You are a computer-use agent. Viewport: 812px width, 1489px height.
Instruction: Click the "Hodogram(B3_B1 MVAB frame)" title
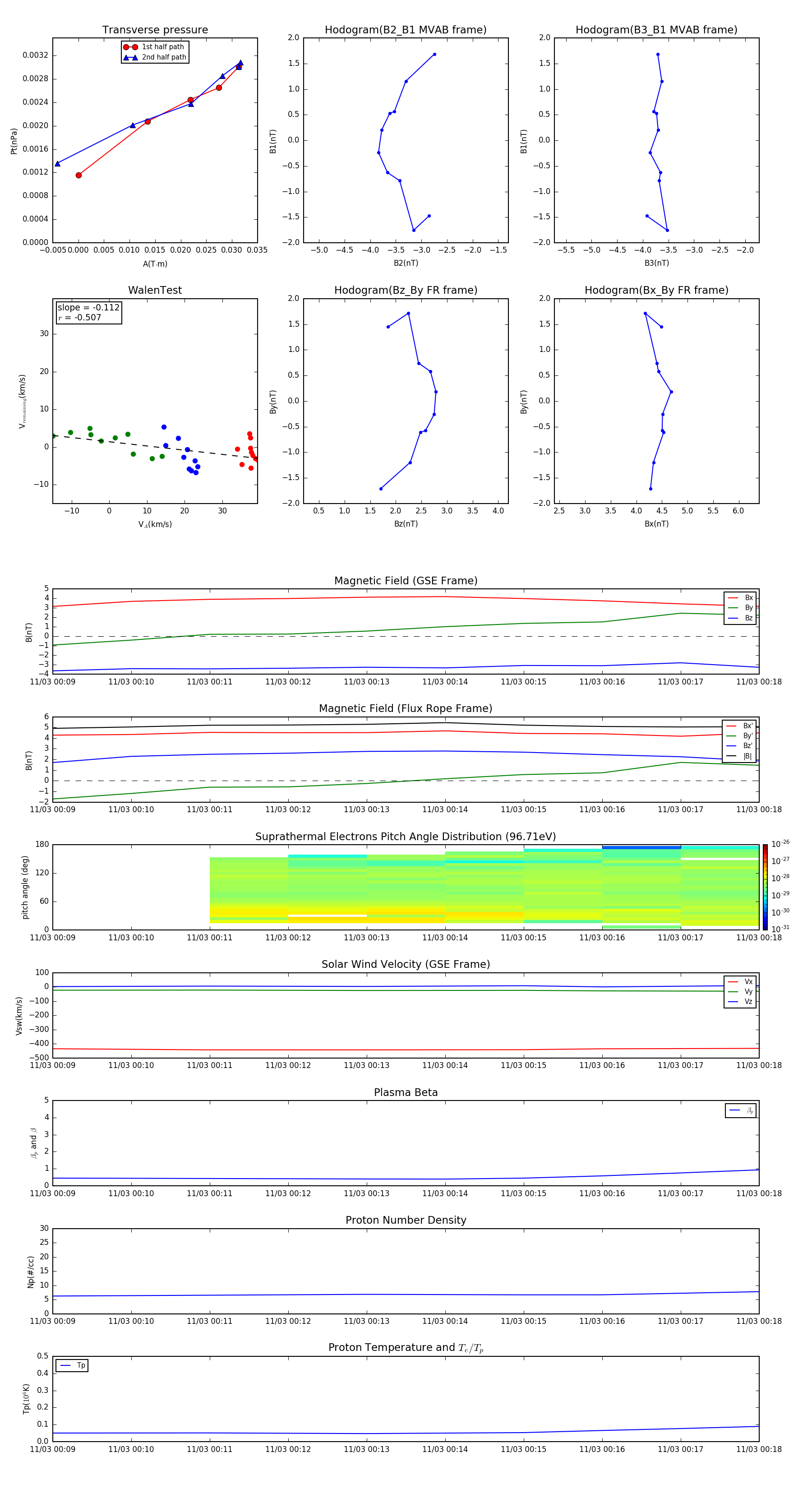click(x=656, y=29)
